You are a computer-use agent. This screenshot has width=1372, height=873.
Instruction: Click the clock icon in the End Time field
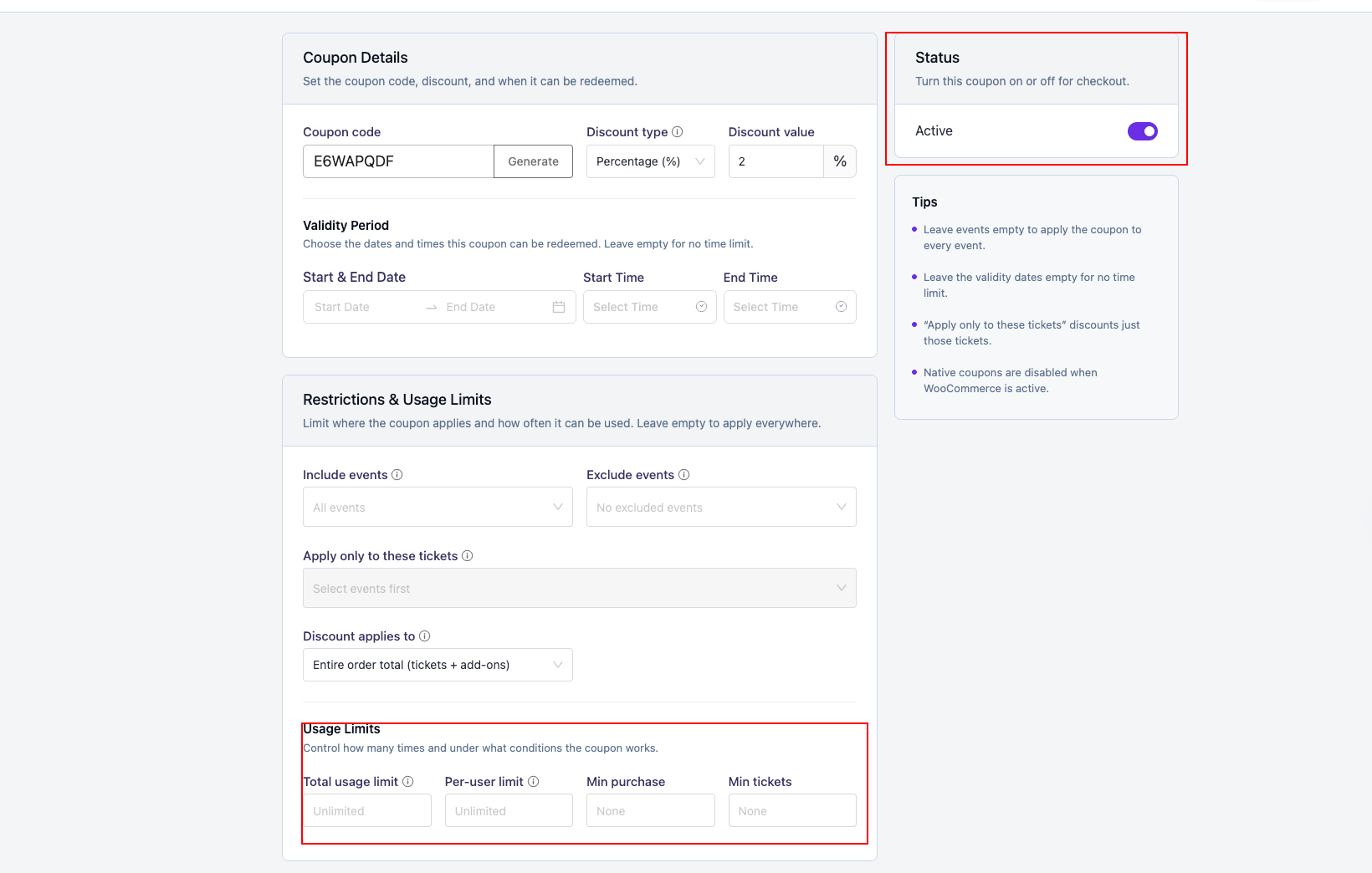pyautogui.click(x=841, y=307)
